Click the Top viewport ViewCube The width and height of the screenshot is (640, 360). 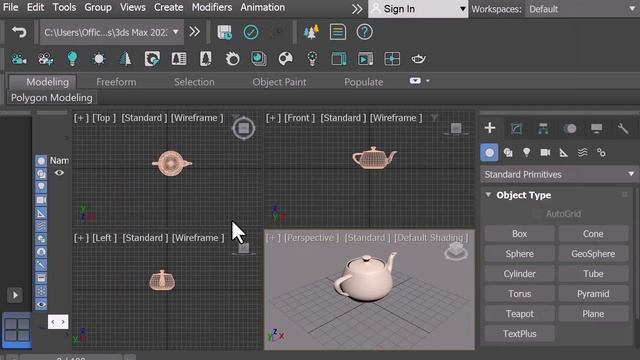click(x=244, y=129)
